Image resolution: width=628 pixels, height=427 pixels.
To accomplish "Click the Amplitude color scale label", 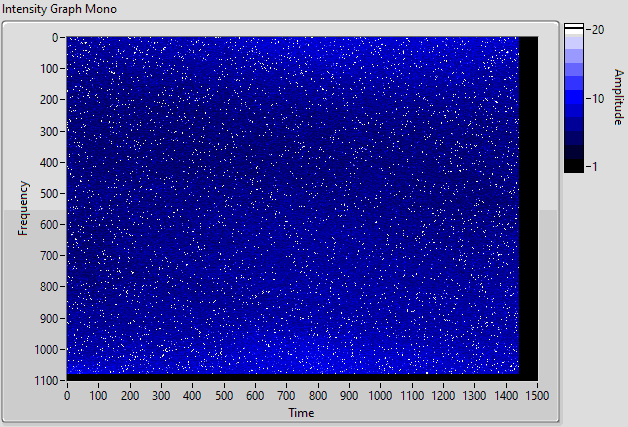I will [619, 97].
